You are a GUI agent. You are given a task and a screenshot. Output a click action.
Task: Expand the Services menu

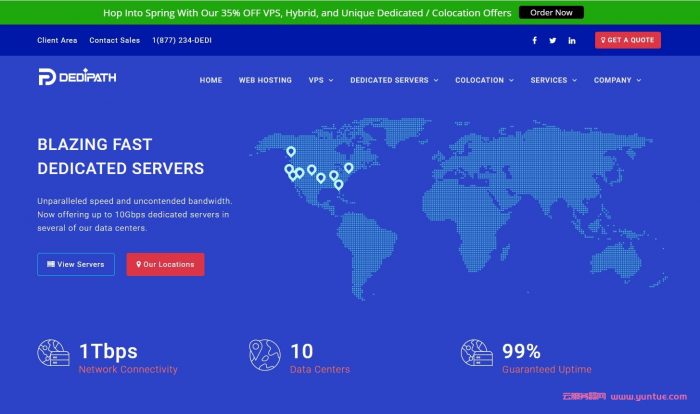(x=553, y=80)
